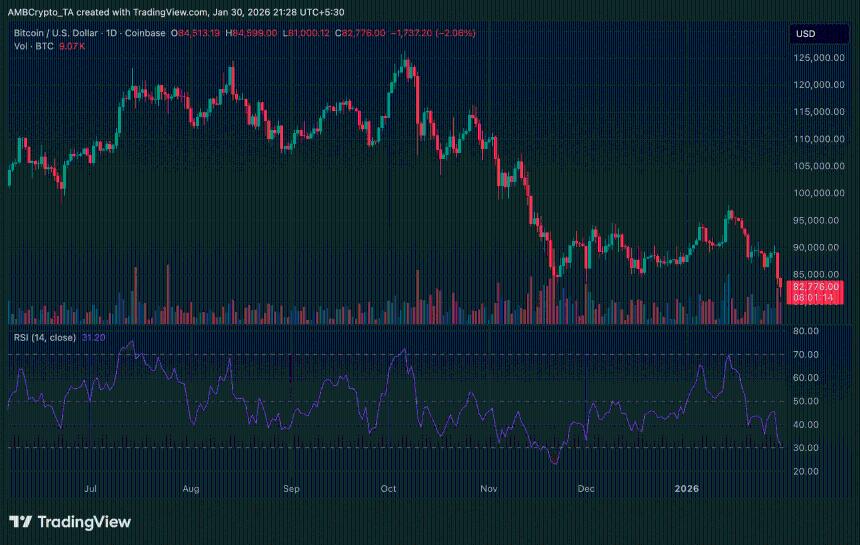Click the RSI 70.00 scale label
Viewport: 860px width, 545px height.
[x=806, y=354]
